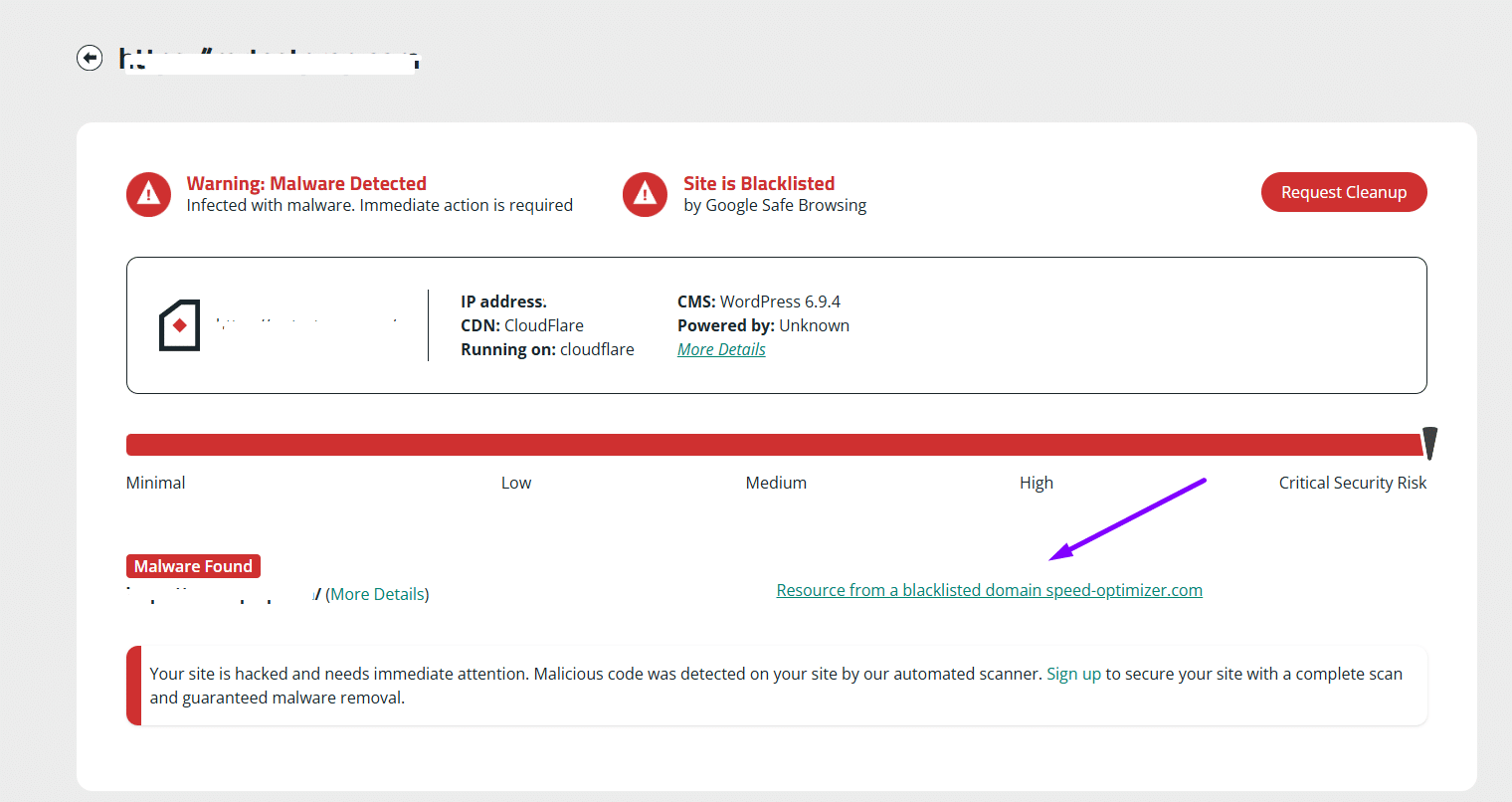This screenshot has height=802, width=1512.
Task: Click the Critical Security Risk label
Action: coord(1353,483)
